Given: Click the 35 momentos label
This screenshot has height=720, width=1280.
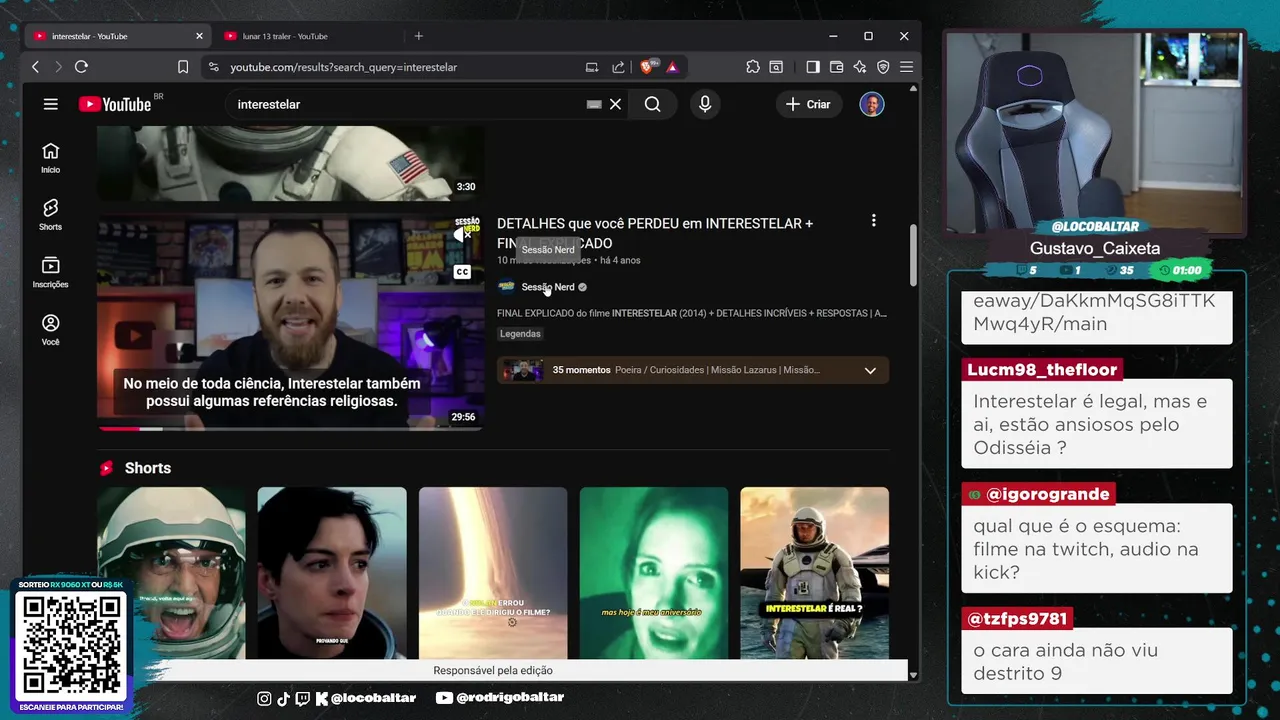Looking at the screenshot, I should tap(581, 370).
